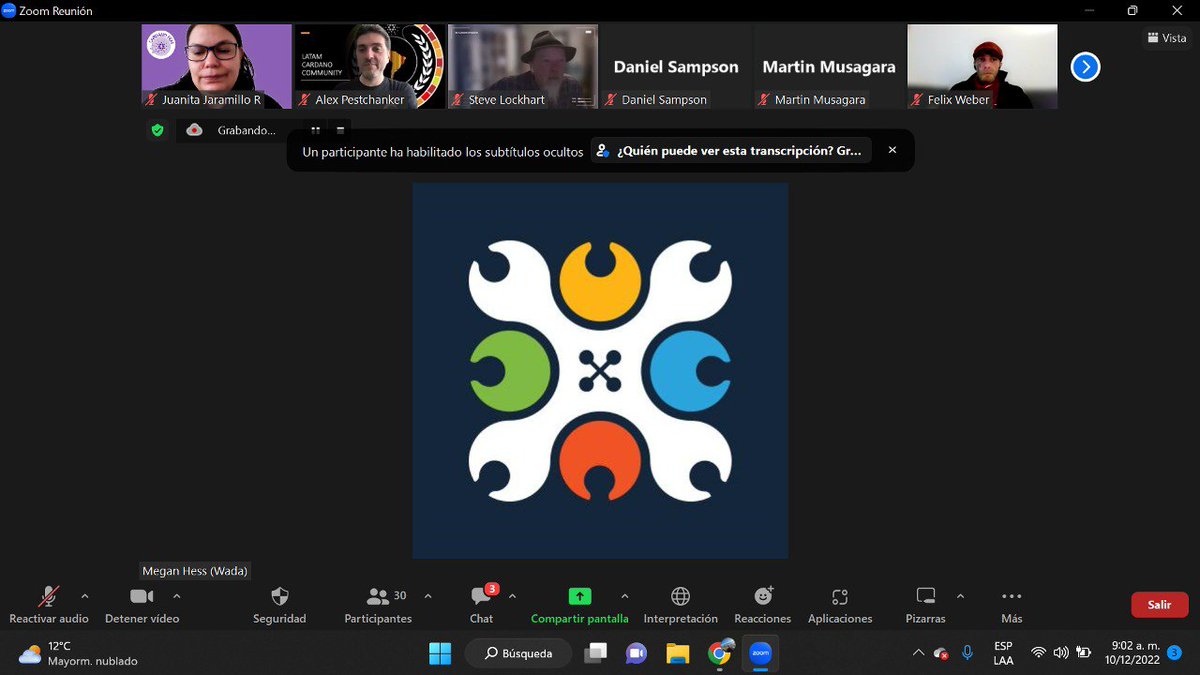Open clock showing 9:02 a. m.

[1130, 653]
